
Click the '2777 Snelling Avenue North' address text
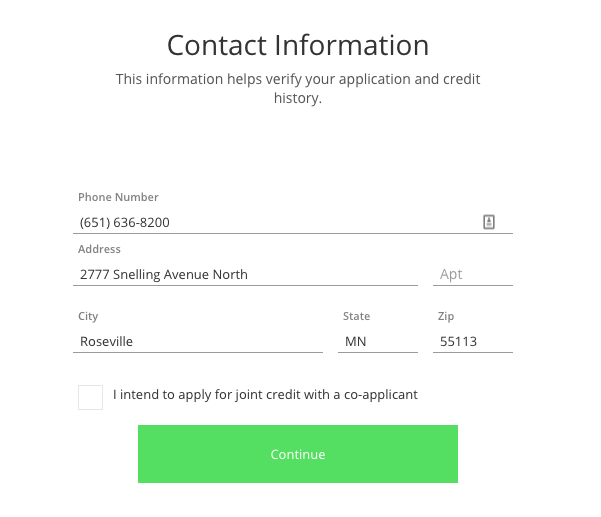point(164,274)
